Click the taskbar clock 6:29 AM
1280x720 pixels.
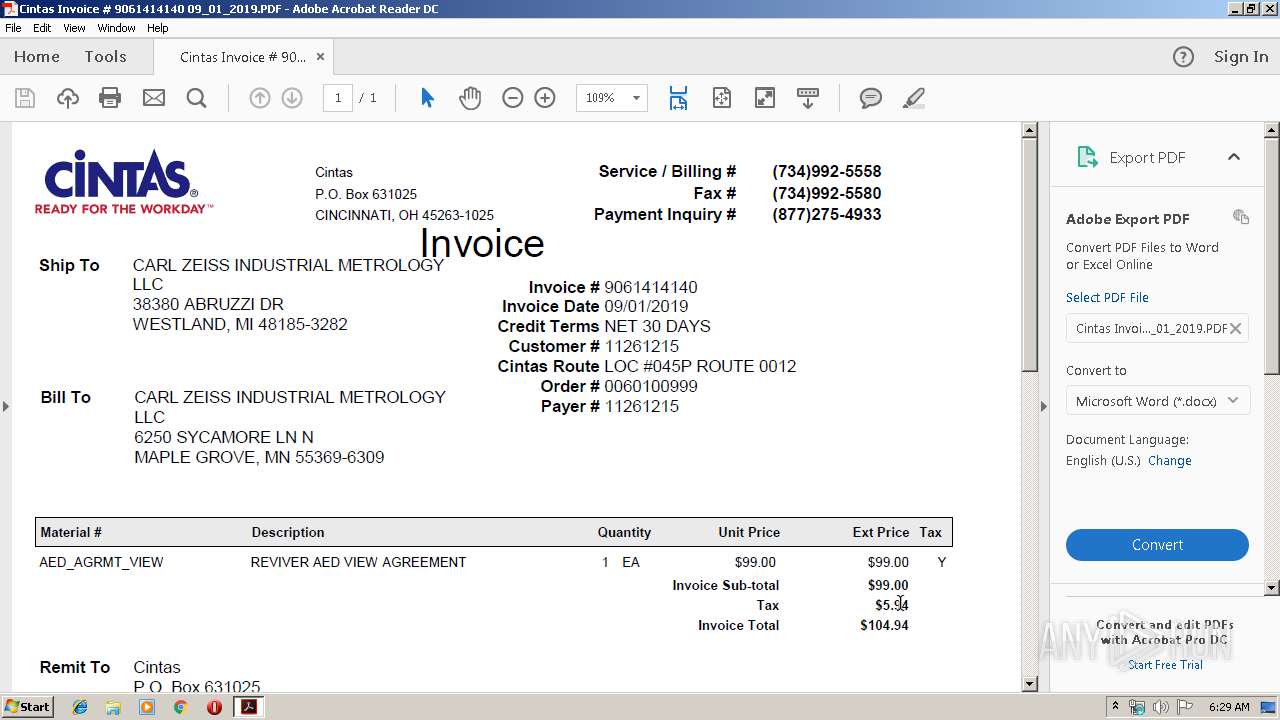[x=1229, y=707]
